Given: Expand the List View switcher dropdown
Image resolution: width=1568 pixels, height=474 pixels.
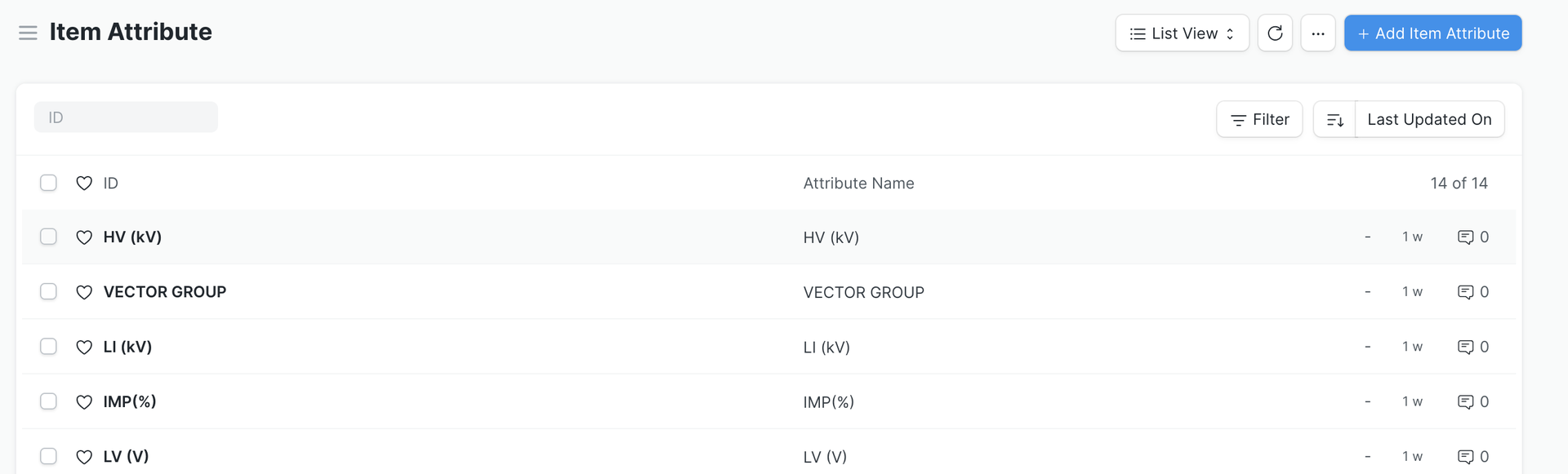Looking at the screenshot, I should pos(1182,33).
